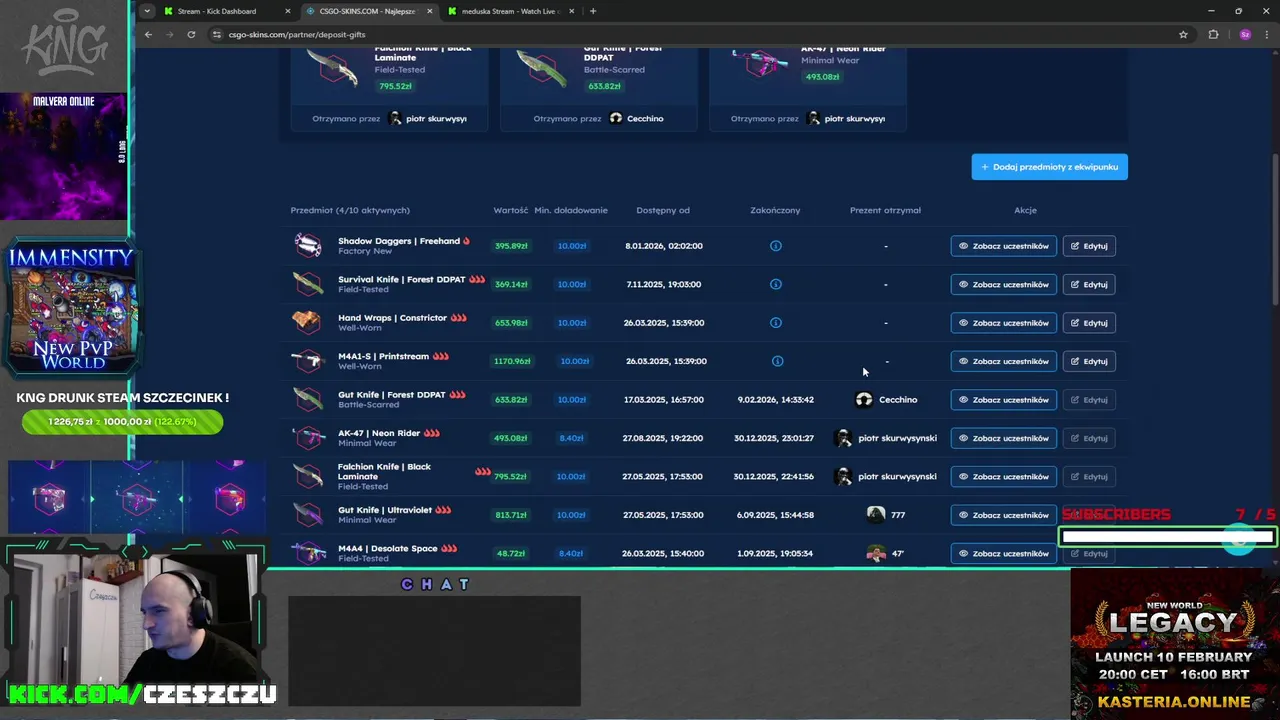Screen dimensions: 1280x720
Task: Click the Dostępny od column header
Action: pos(663,210)
